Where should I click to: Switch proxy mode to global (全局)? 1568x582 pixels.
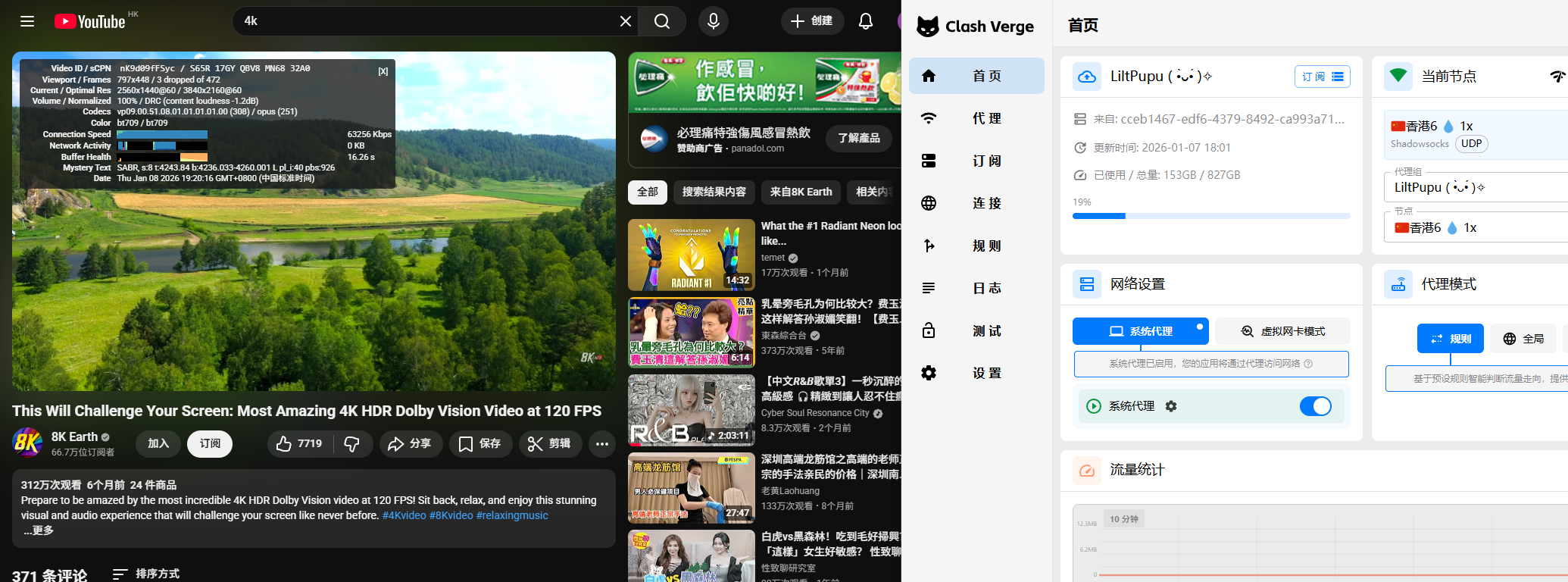tap(1523, 339)
